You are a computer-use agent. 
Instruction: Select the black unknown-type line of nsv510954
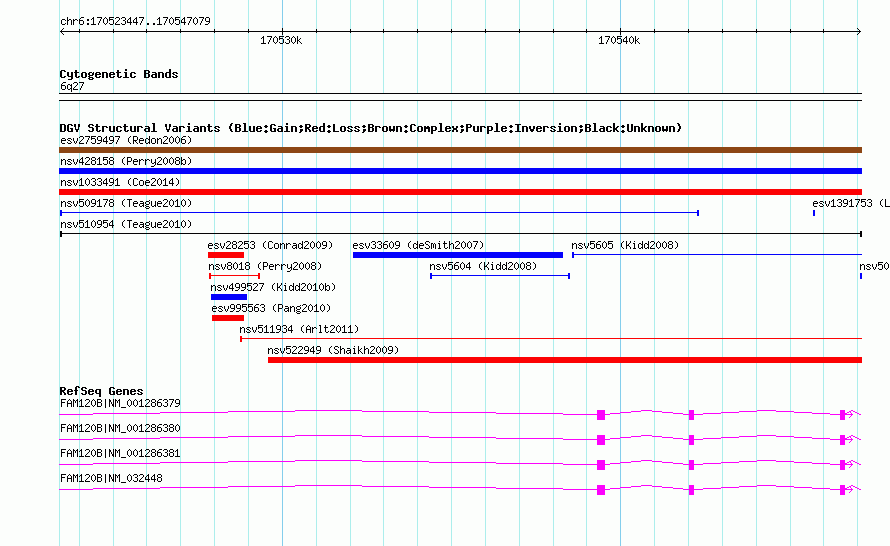460,234
